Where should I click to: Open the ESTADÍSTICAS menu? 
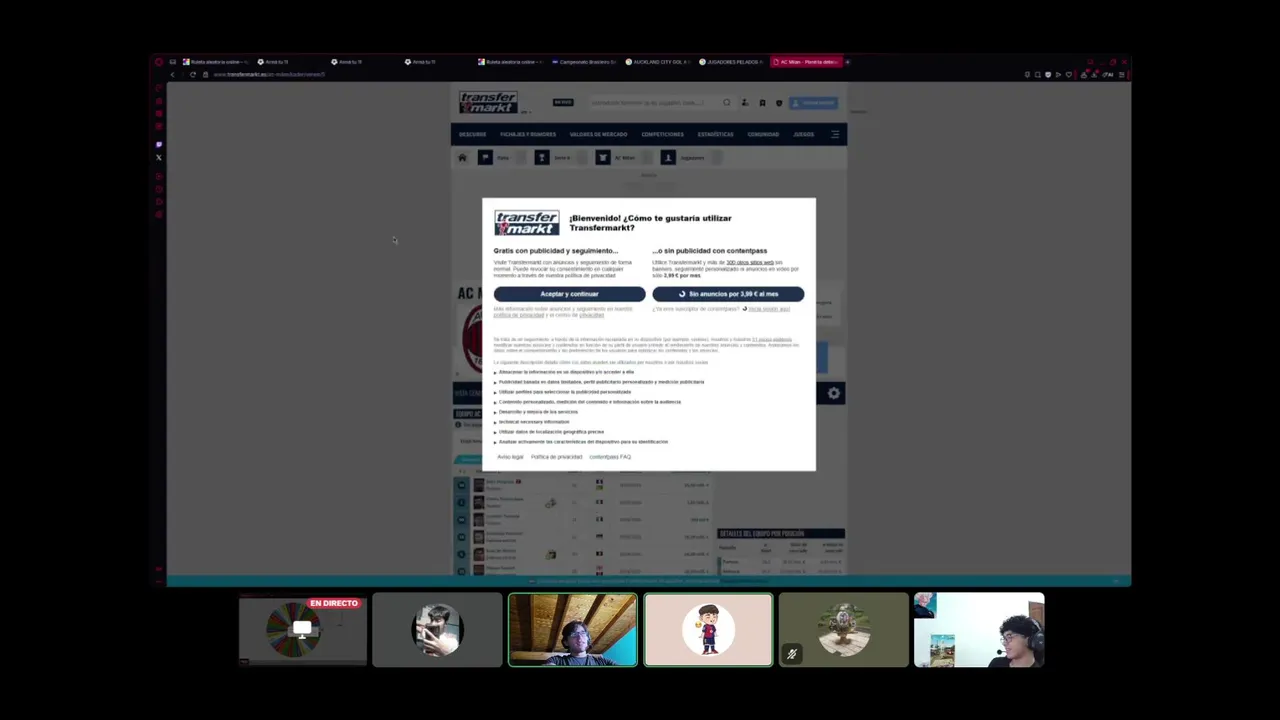coord(716,134)
